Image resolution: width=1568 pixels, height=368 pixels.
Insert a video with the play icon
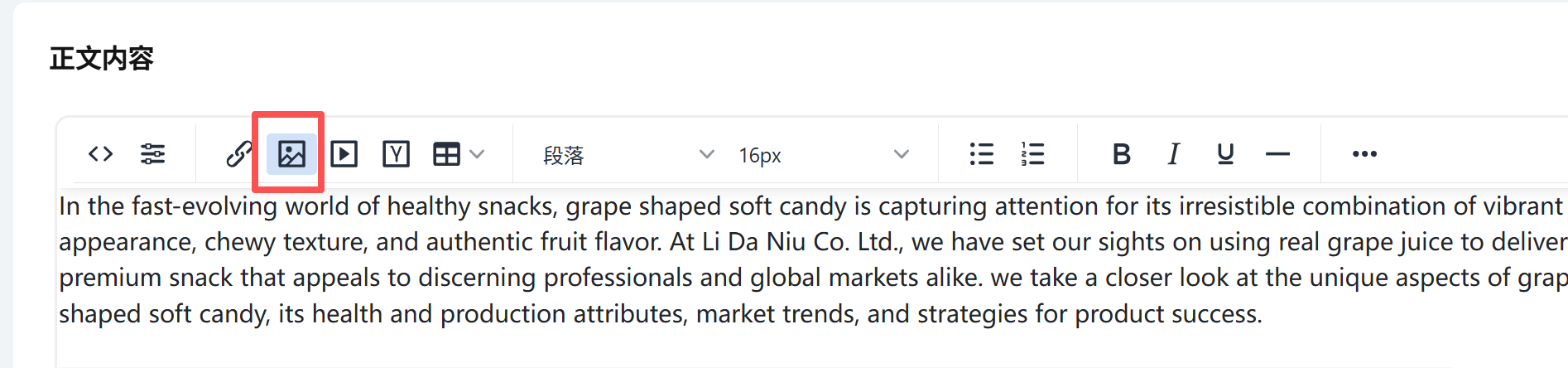click(344, 154)
